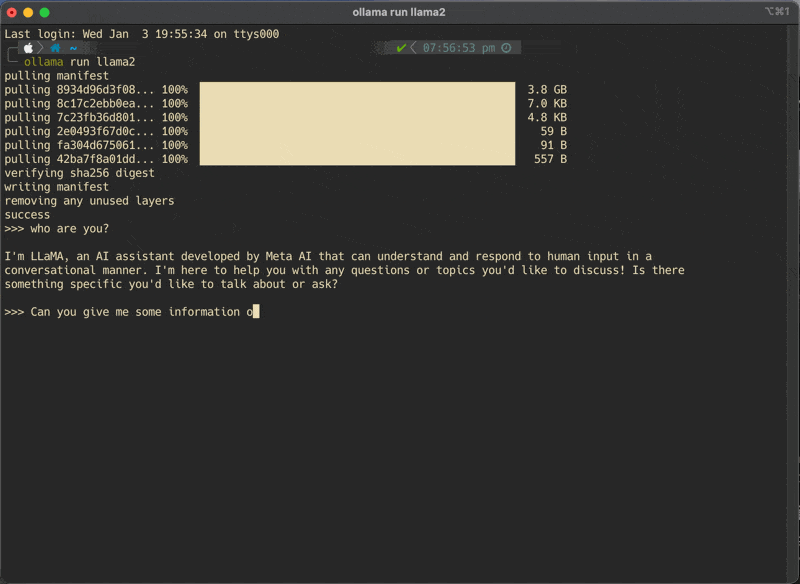Click the 3.8 GB download size text
This screenshot has height=584, width=800.
547,89
